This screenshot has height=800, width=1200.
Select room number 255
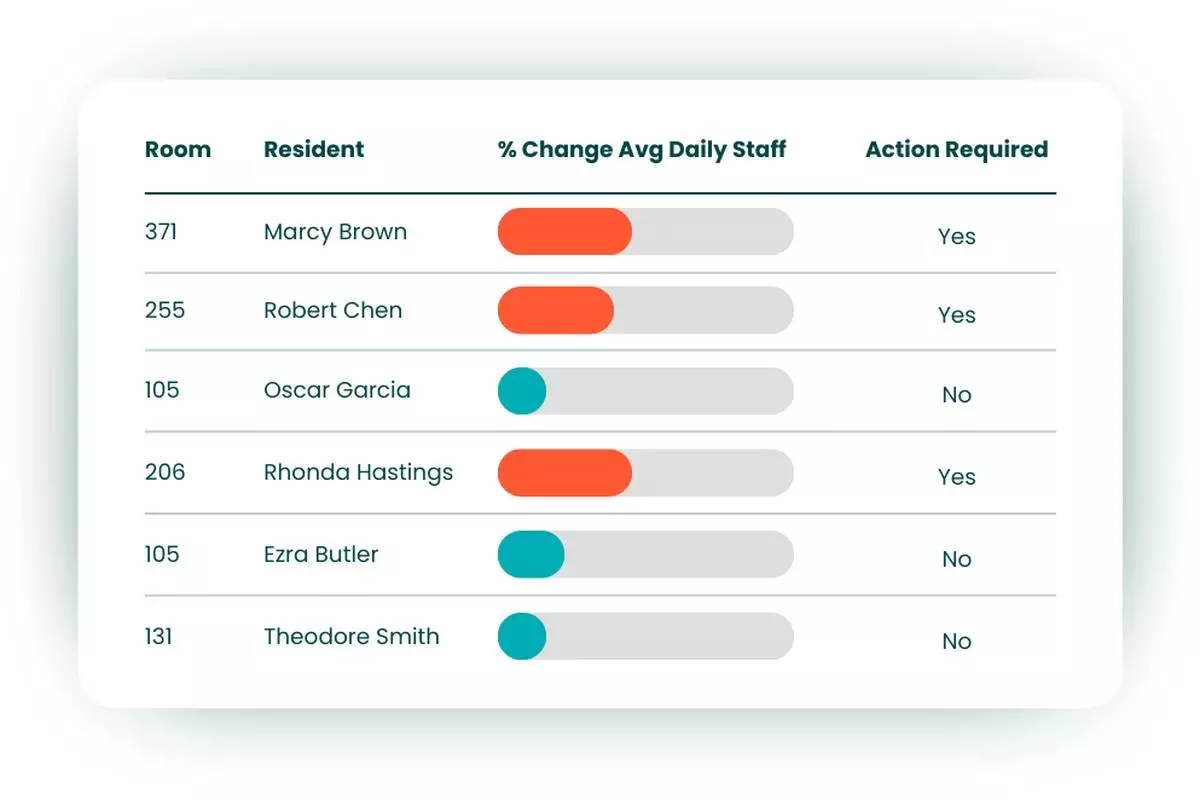(x=165, y=310)
